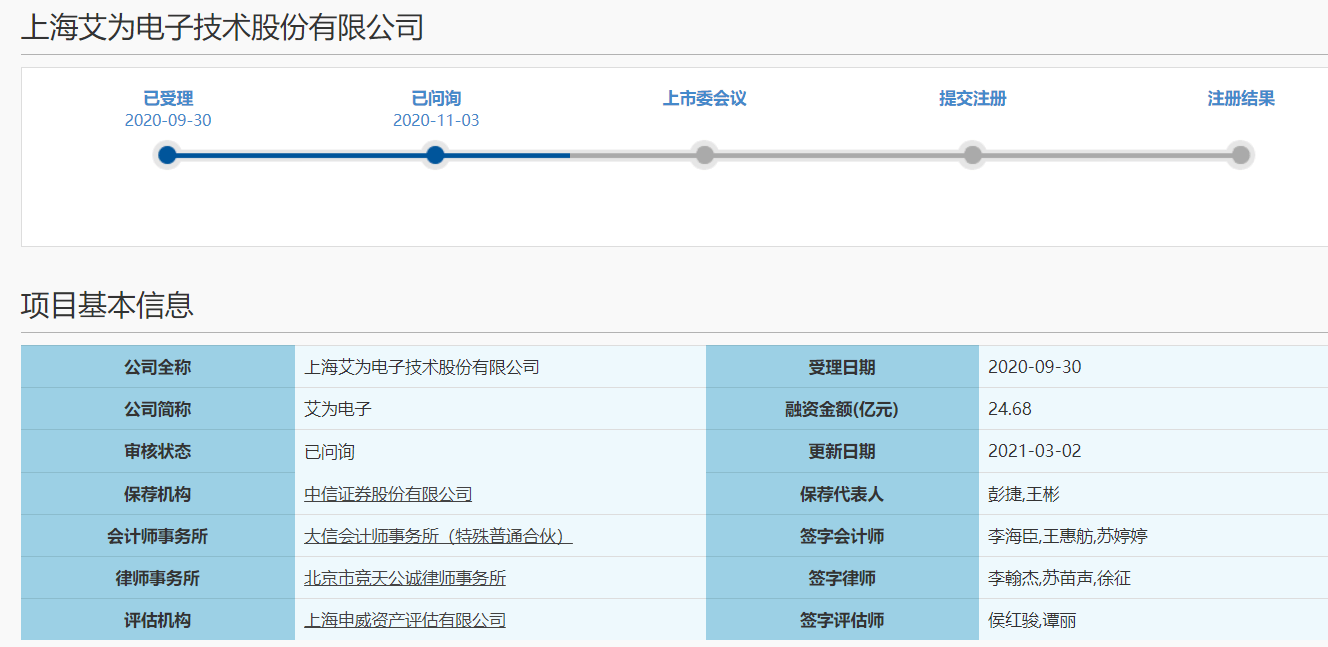Click the company full name value cell
Screen dimensions: 1328x647
[422, 367]
